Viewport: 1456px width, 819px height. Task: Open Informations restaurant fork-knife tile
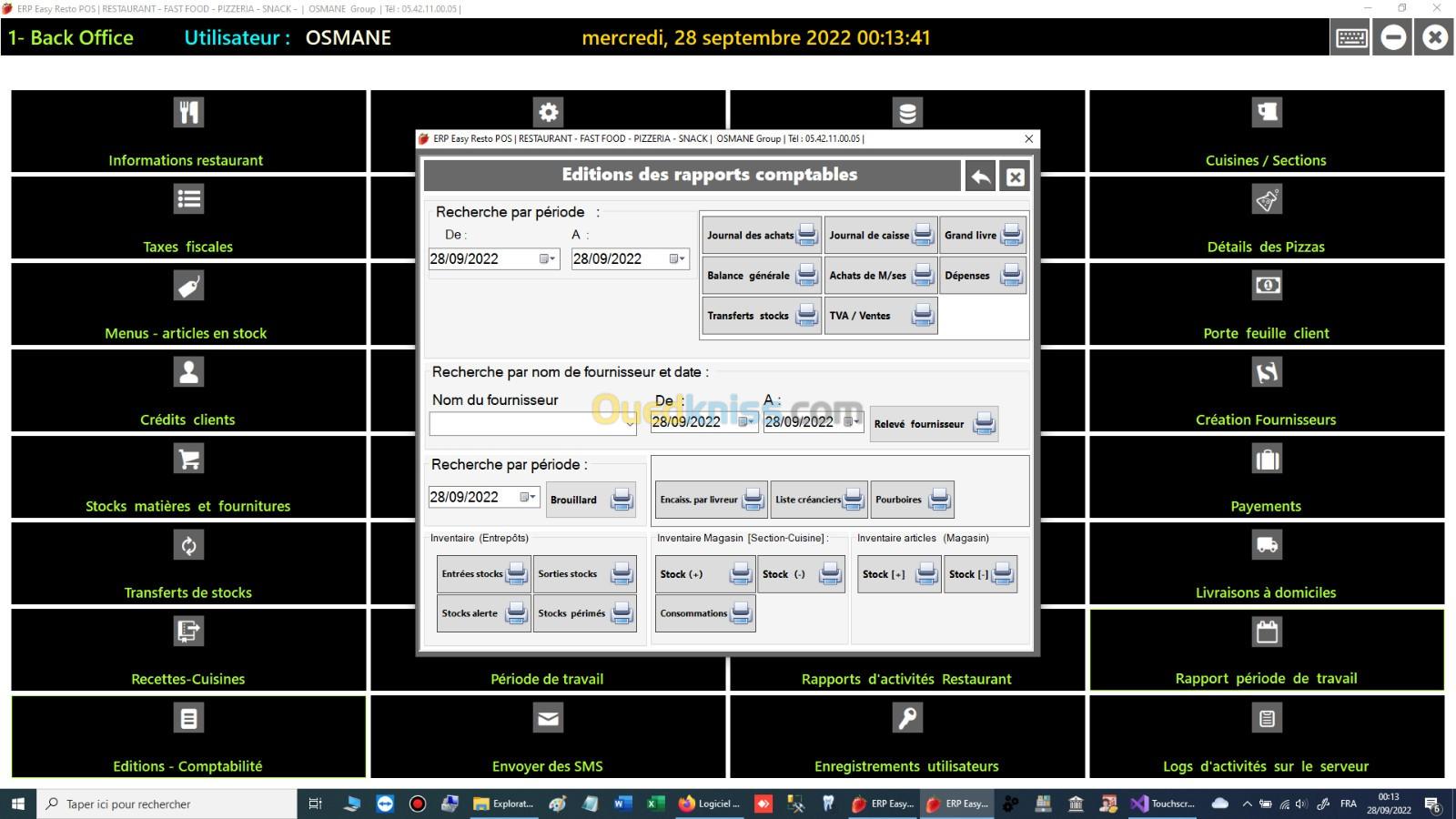[188, 131]
